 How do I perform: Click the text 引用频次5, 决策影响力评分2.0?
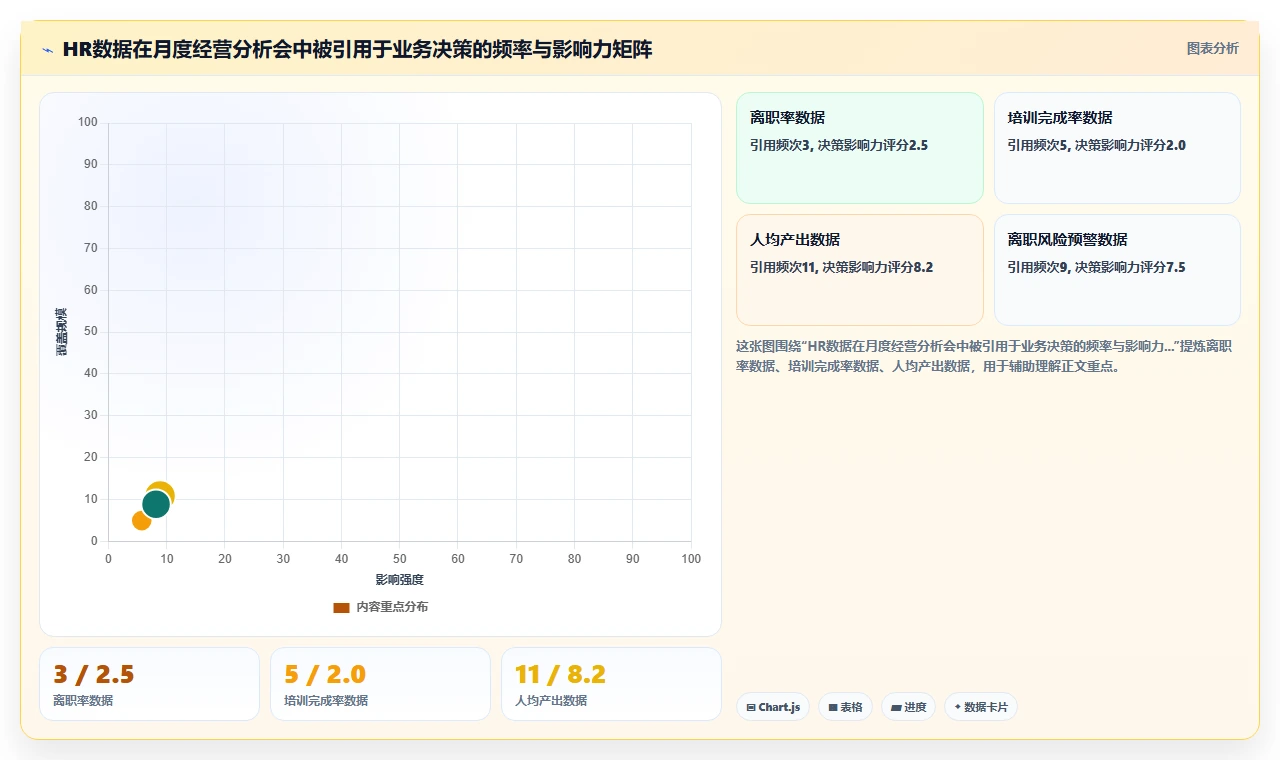click(1096, 145)
